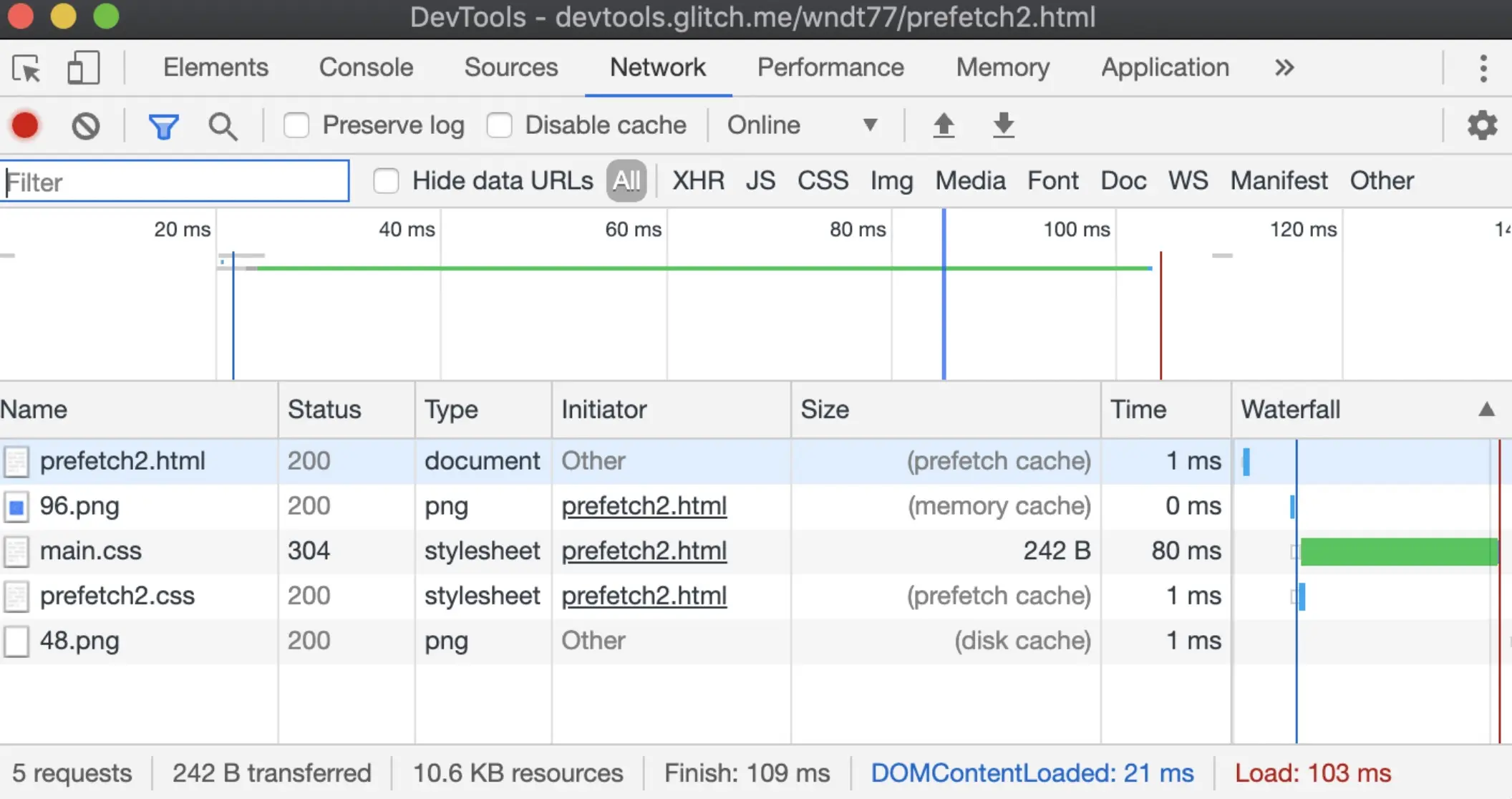Viewport: 1512px width, 799px height.
Task: Clear the network log
Action: pyautogui.click(x=86, y=127)
